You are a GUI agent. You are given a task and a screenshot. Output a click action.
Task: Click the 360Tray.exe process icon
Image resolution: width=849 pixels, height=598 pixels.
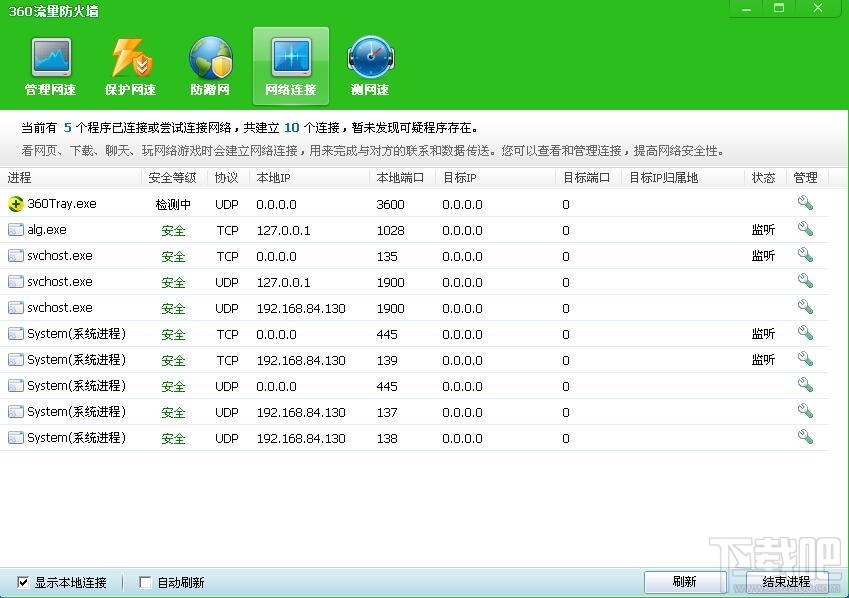pyautogui.click(x=18, y=203)
